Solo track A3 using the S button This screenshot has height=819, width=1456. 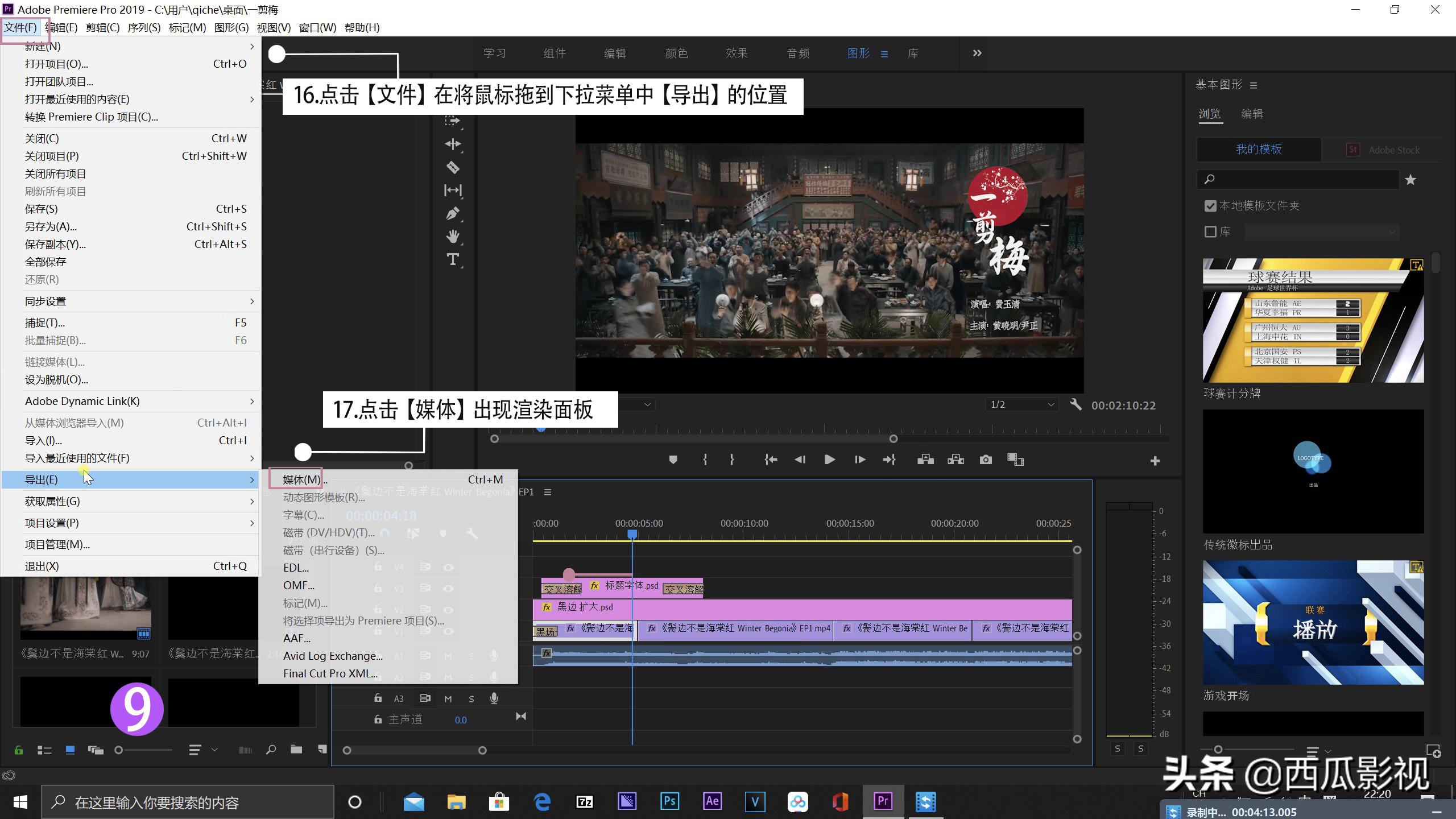(x=471, y=698)
